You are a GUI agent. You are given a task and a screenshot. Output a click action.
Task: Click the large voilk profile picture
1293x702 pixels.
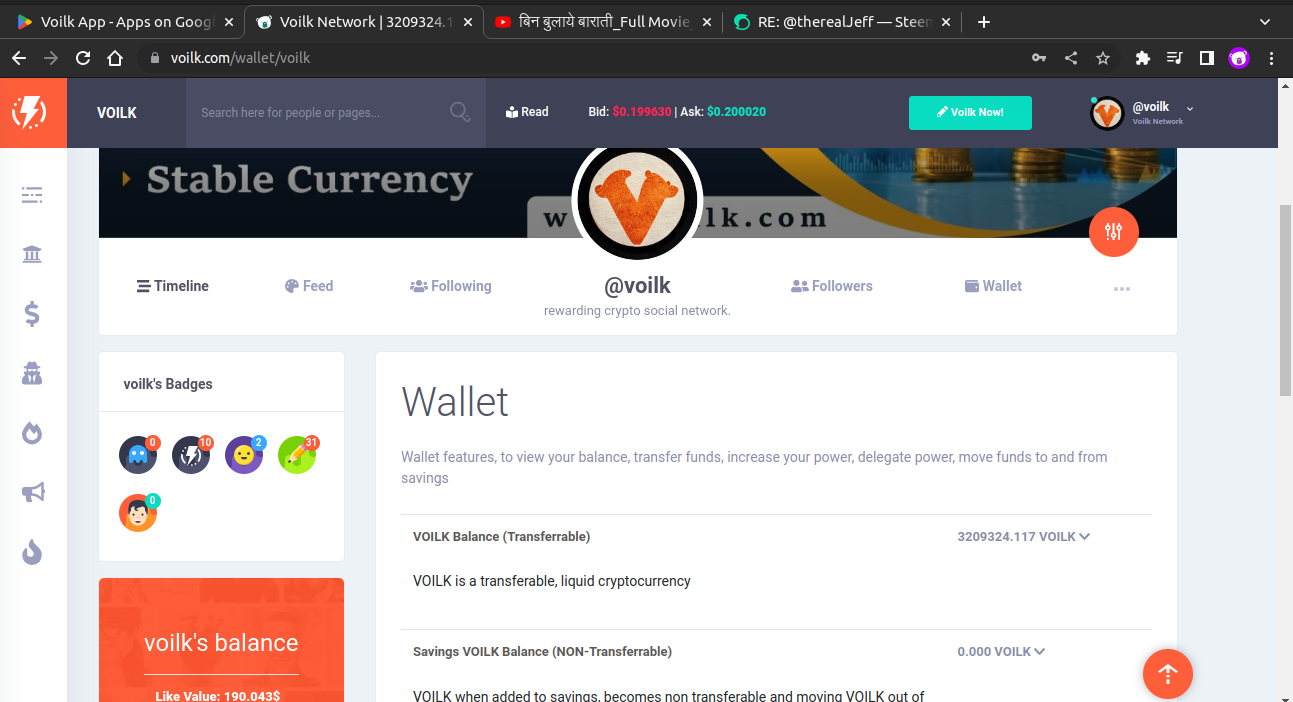(x=637, y=200)
